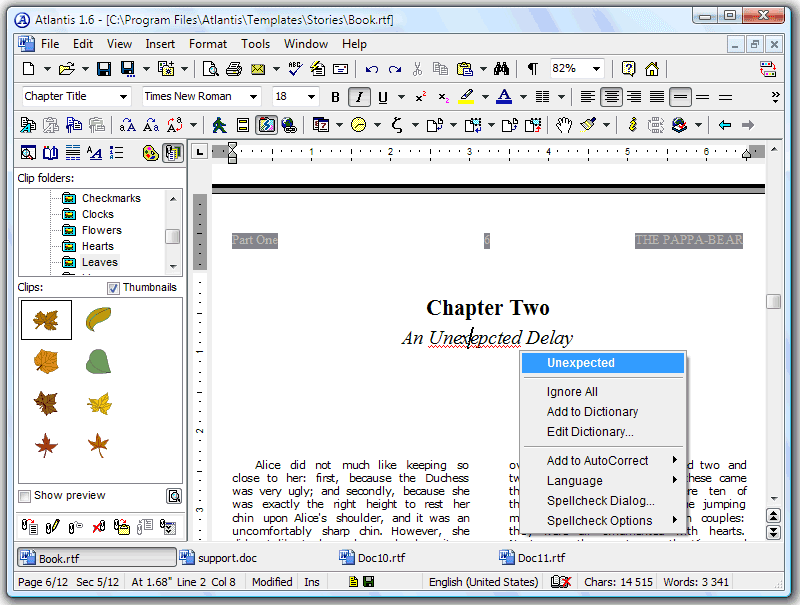This screenshot has height=605, width=800.
Task: Open Print Preview from the toolbar
Action: tap(210, 68)
